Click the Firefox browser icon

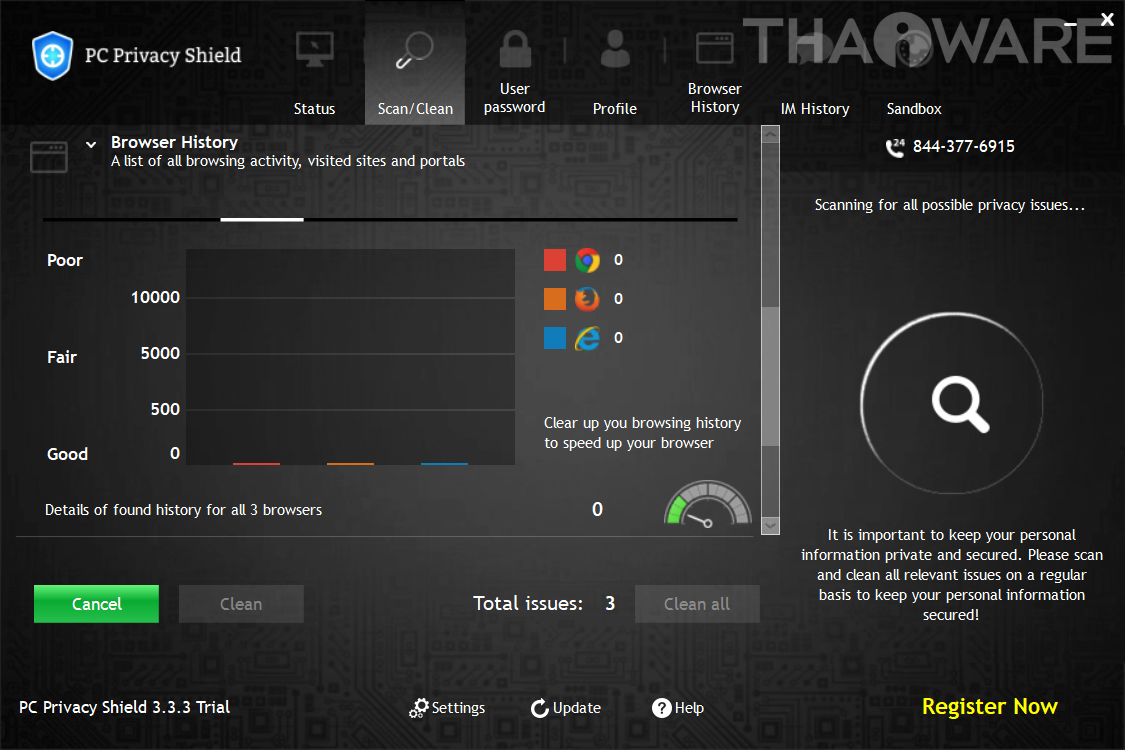coord(587,299)
